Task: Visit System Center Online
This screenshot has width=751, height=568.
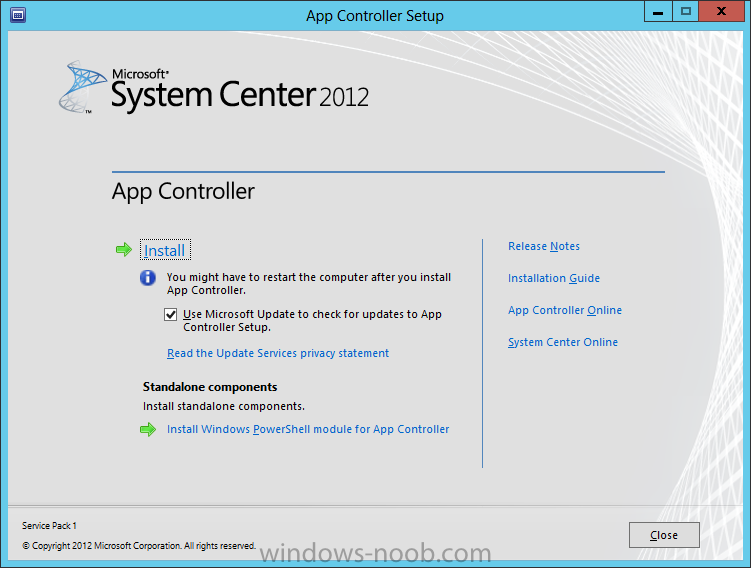Action: [x=563, y=342]
